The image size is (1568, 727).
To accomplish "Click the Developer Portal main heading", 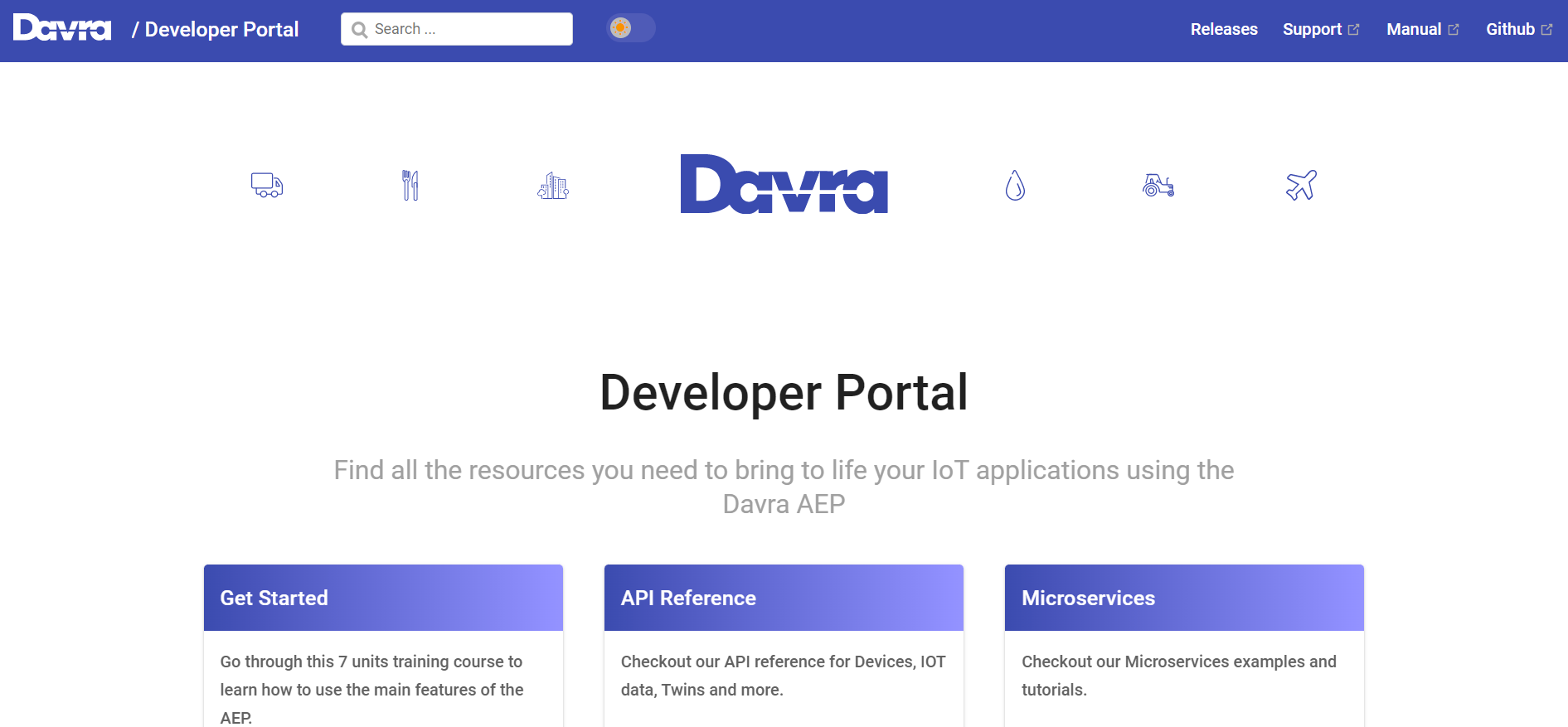I will [x=784, y=393].
